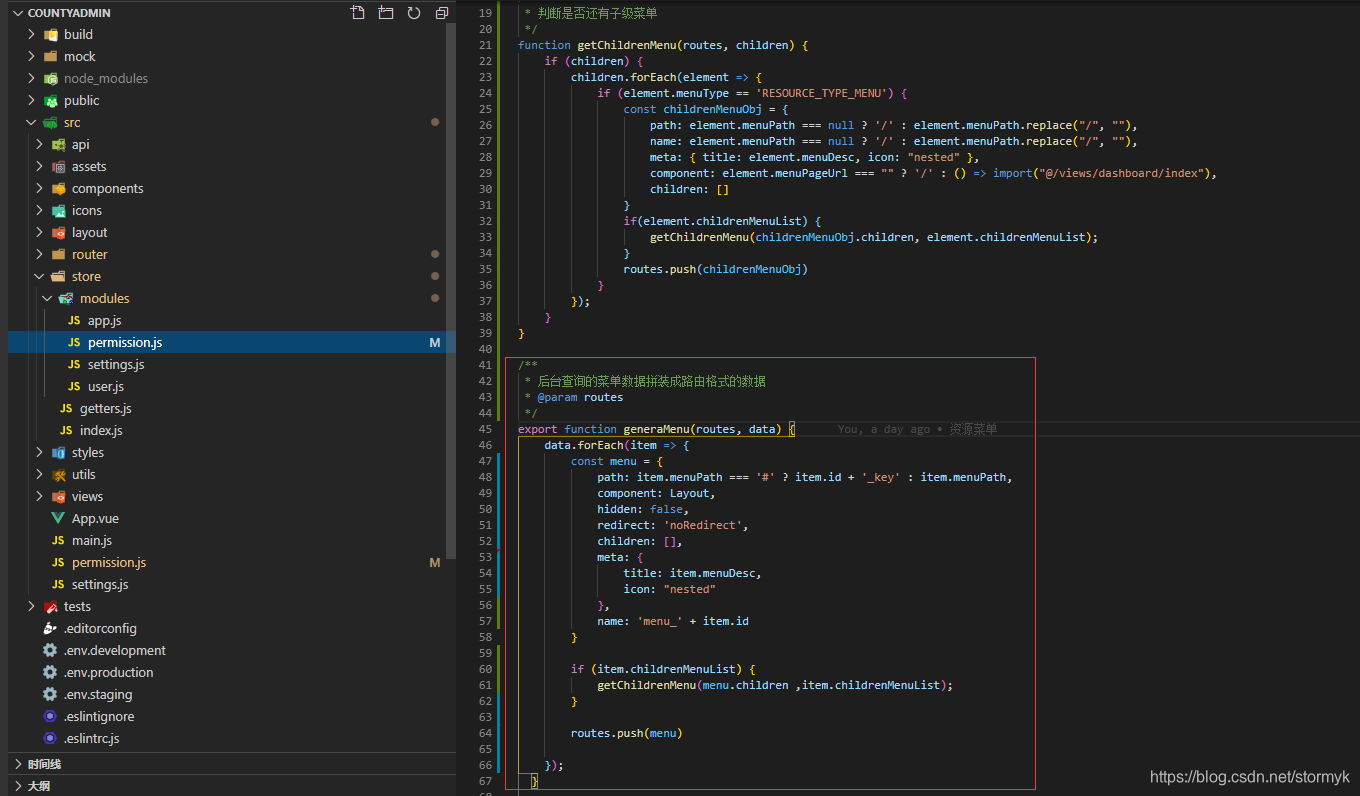The image size is (1360, 796).
Task: Expand the public folder chevron
Action: point(32,100)
